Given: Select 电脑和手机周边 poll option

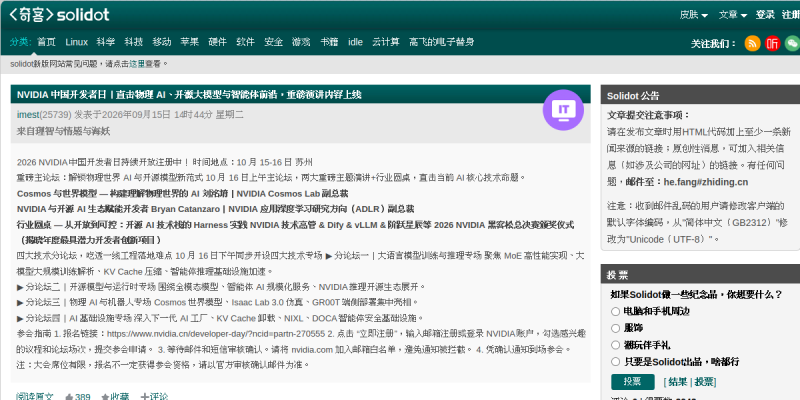Looking at the screenshot, I should (x=616, y=311).
